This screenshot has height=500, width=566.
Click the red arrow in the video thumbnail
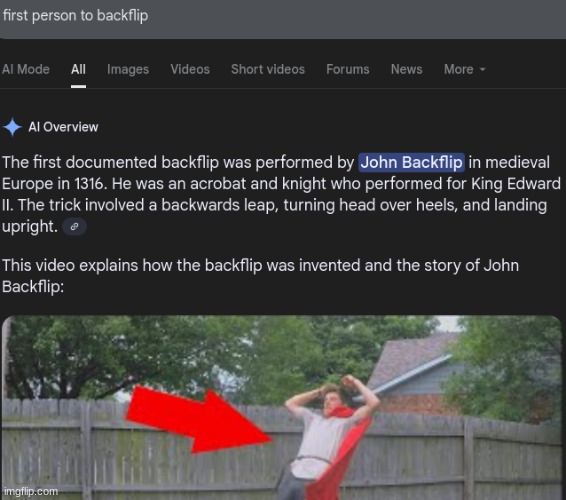[199, 419]
